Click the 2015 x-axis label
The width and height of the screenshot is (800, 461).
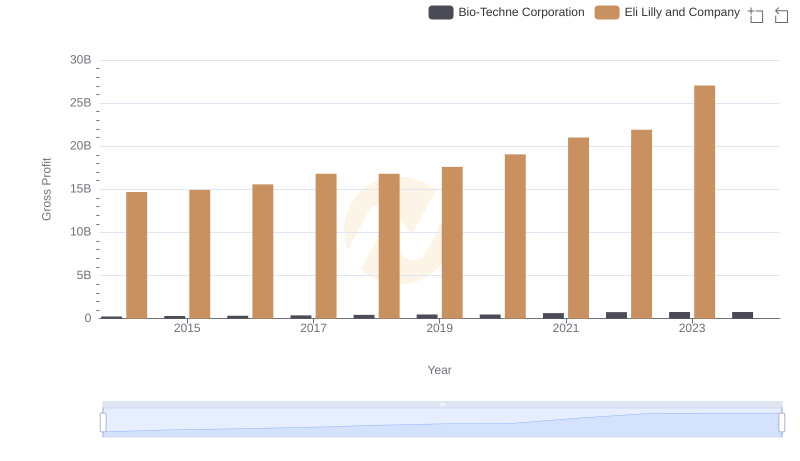[187, 328]
